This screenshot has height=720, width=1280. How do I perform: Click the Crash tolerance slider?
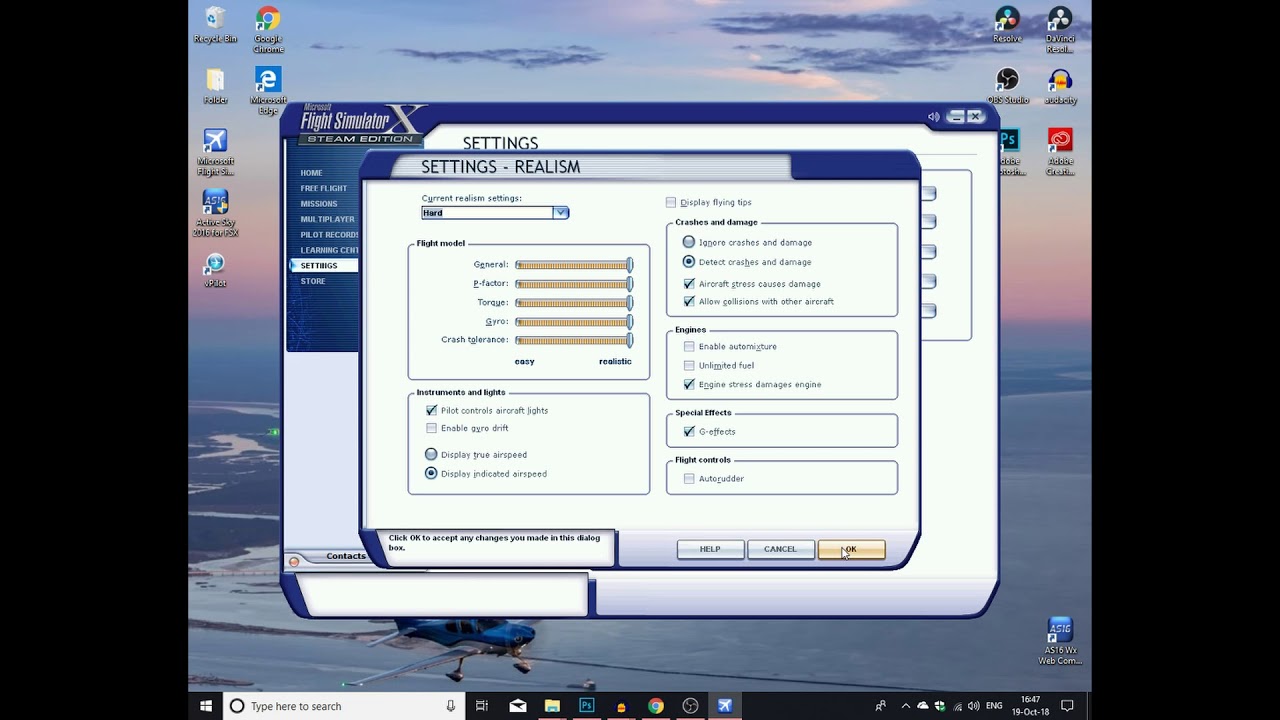(574, 340)
